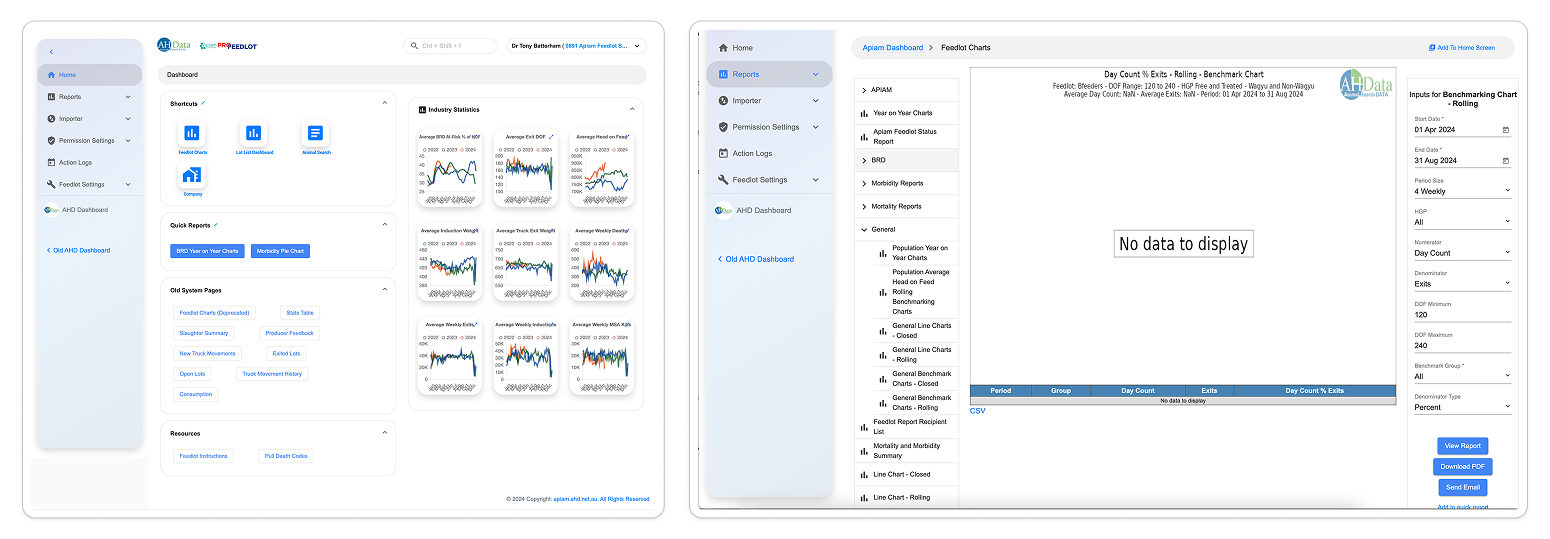Open the Period Size dropdown
The image size is (1550, 539).
click(x=1462, y=191)
